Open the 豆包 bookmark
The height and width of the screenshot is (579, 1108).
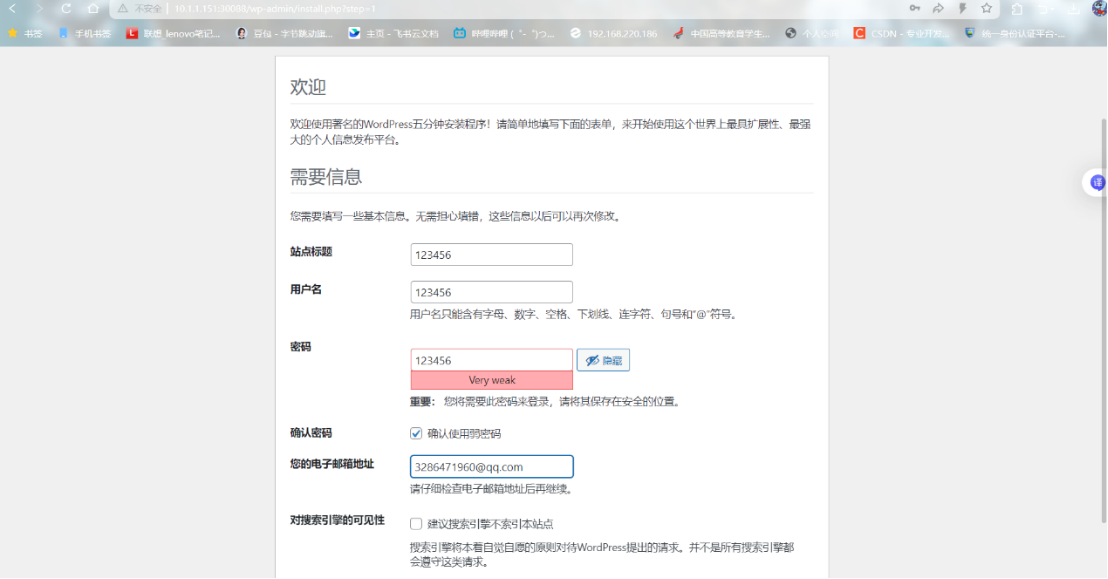point(284,33)
